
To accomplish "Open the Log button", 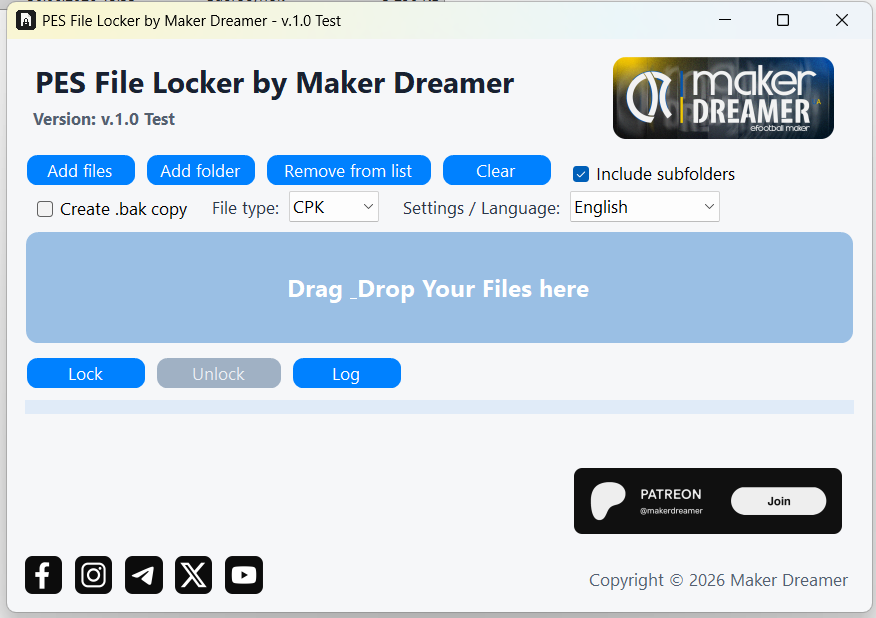I will [346, 373].
